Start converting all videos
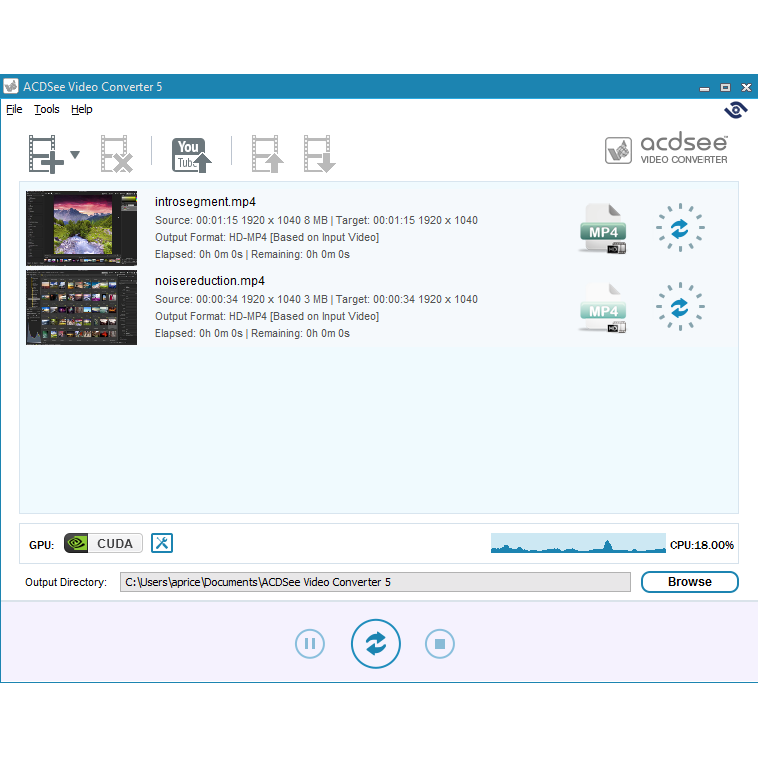758x758 pixels. click(376, 644)
